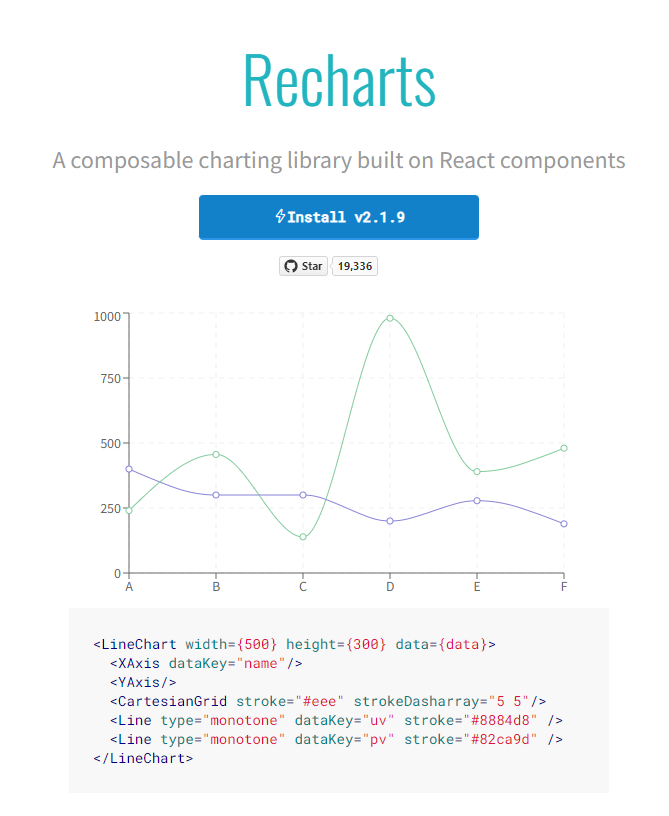This screenshot has height=816, width=669.
Task: Click the Y-axis tick label 750
Action: tap(107, 379)
